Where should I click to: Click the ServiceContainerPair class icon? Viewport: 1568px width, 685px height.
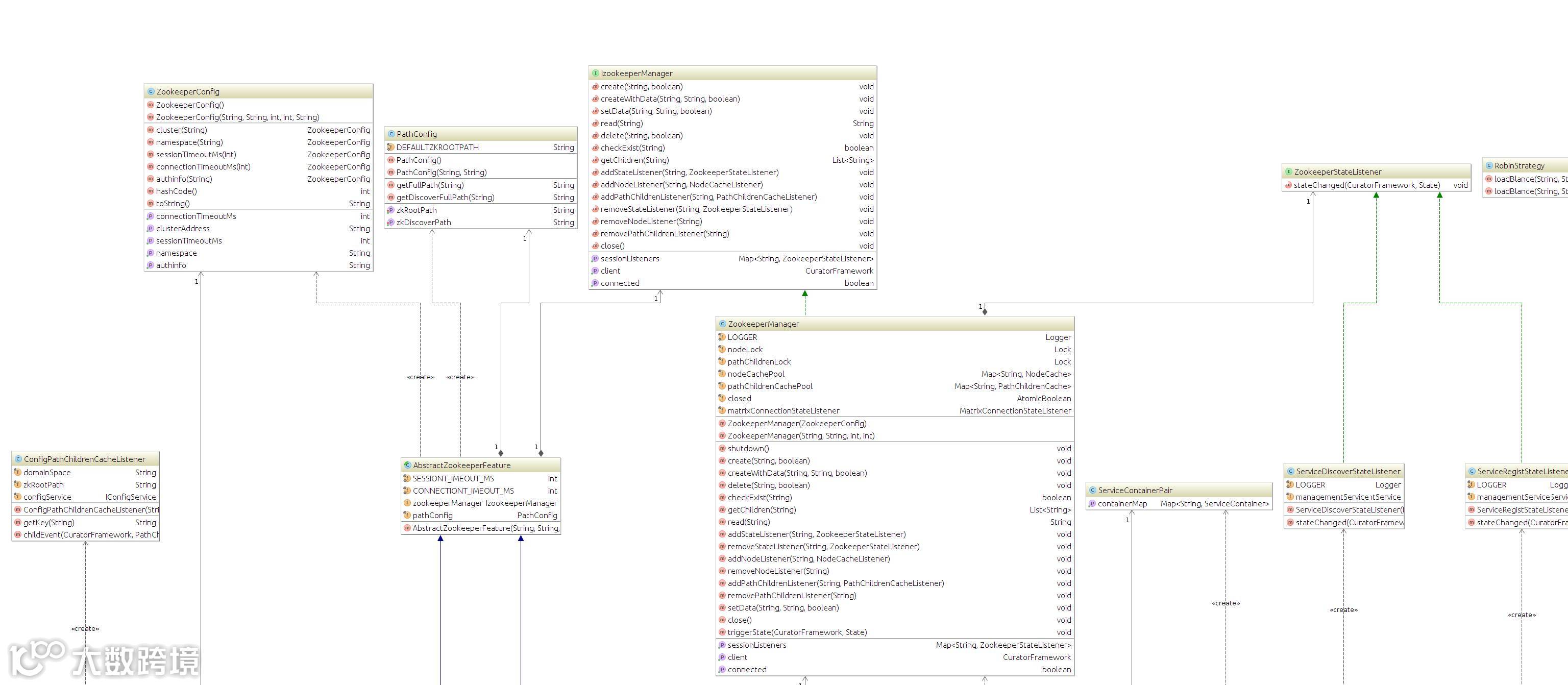coord(1092,491)
